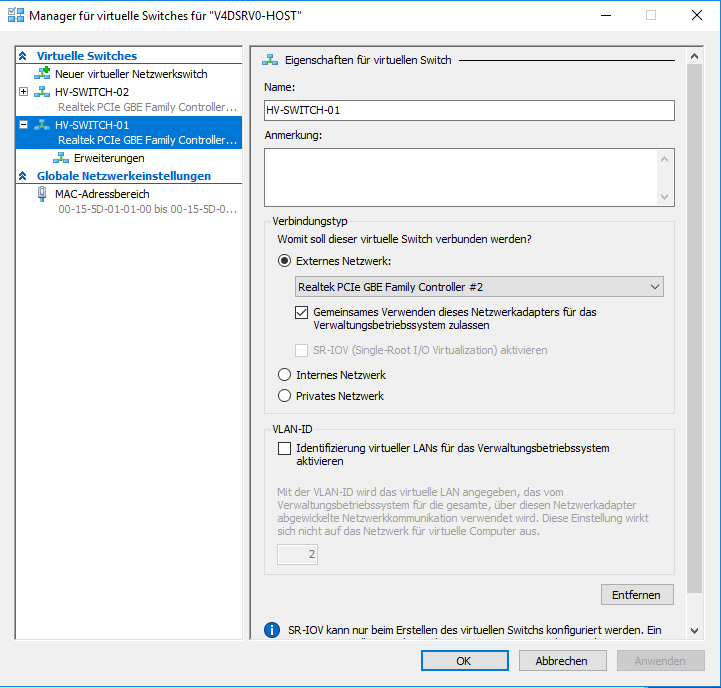Click the MAC range 00-15-5D-01-01-00 text
This screenshot has width=721, height=688.
pos(147,209)
